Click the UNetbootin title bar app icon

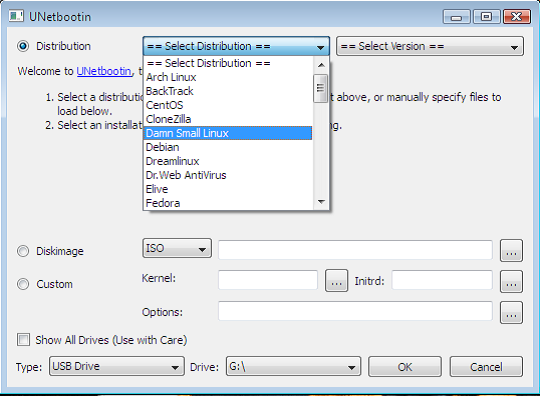click(x=16, y=16)
